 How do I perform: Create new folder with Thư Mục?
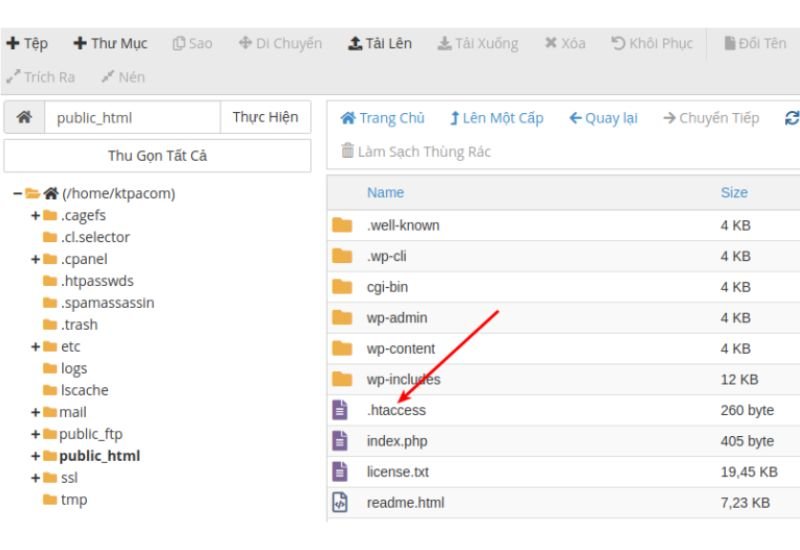pyautogui.click(x=110, y=44)
